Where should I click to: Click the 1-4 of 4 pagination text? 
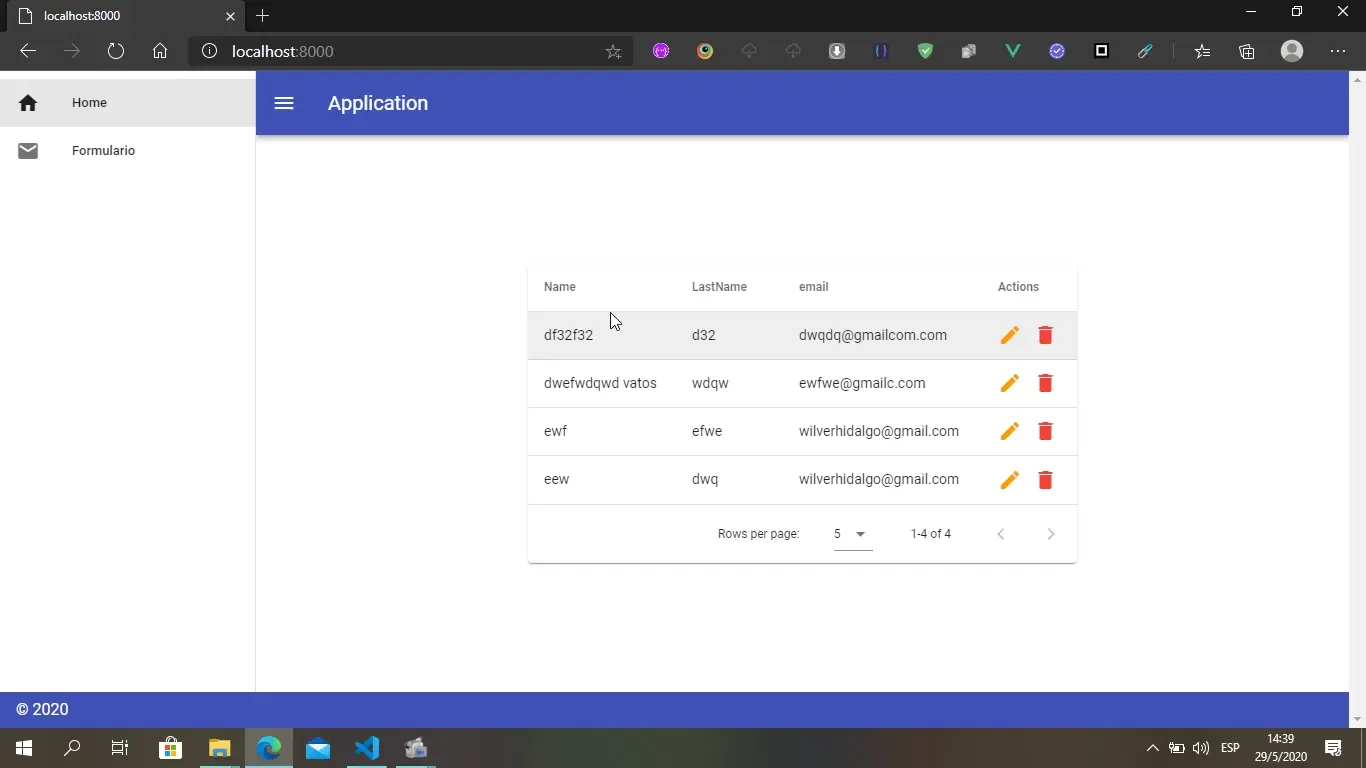(931, 534)
